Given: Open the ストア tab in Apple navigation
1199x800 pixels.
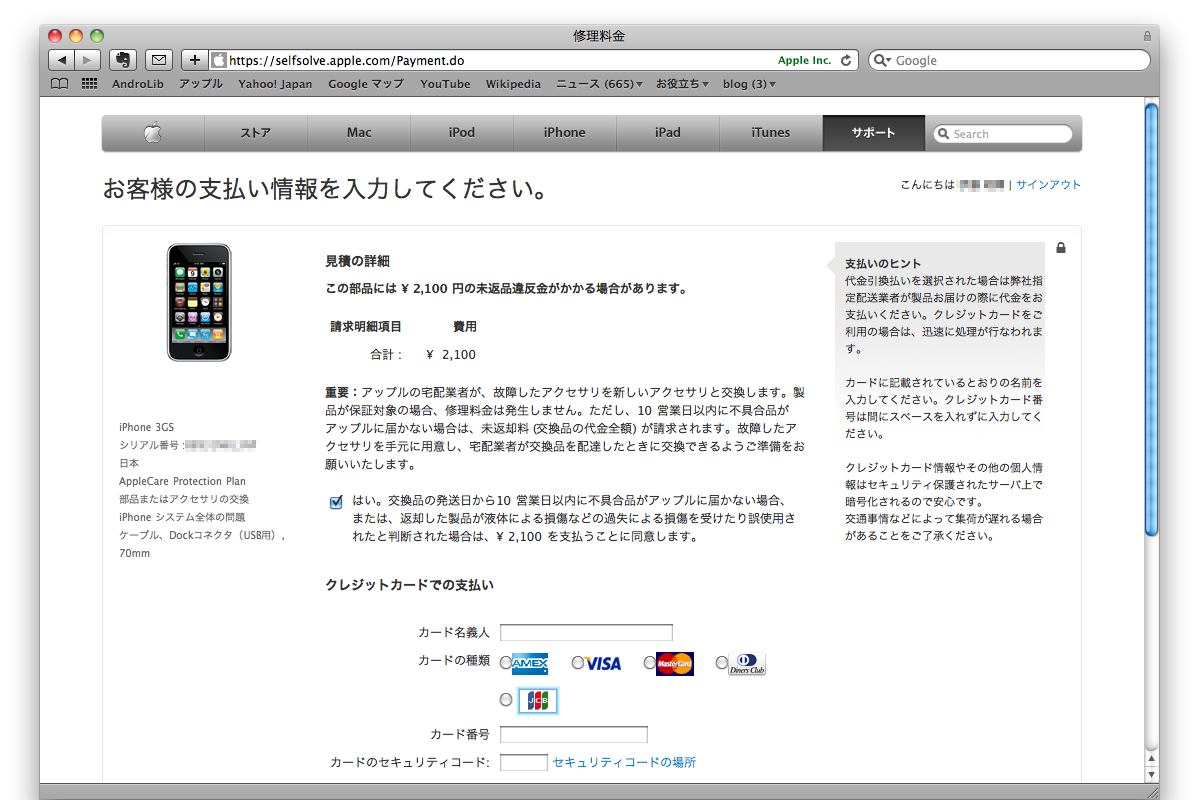Looking at the screenshot, I should pyautogui.click(x=255, y=133).
